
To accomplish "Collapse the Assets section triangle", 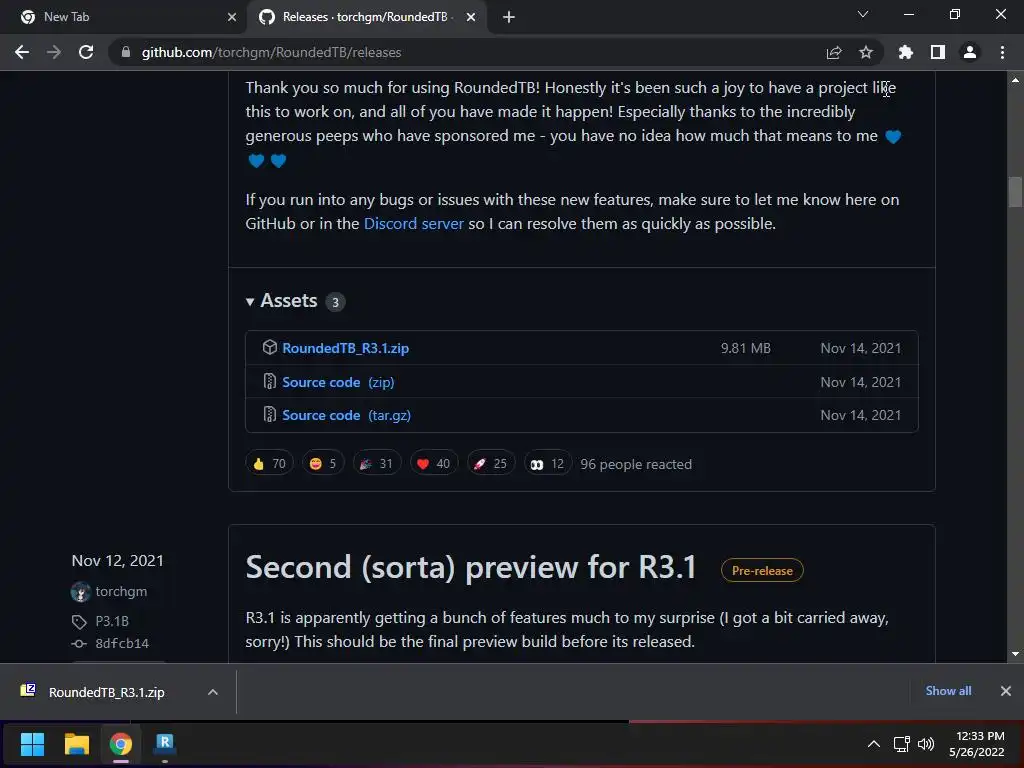I will click(249, 302).
